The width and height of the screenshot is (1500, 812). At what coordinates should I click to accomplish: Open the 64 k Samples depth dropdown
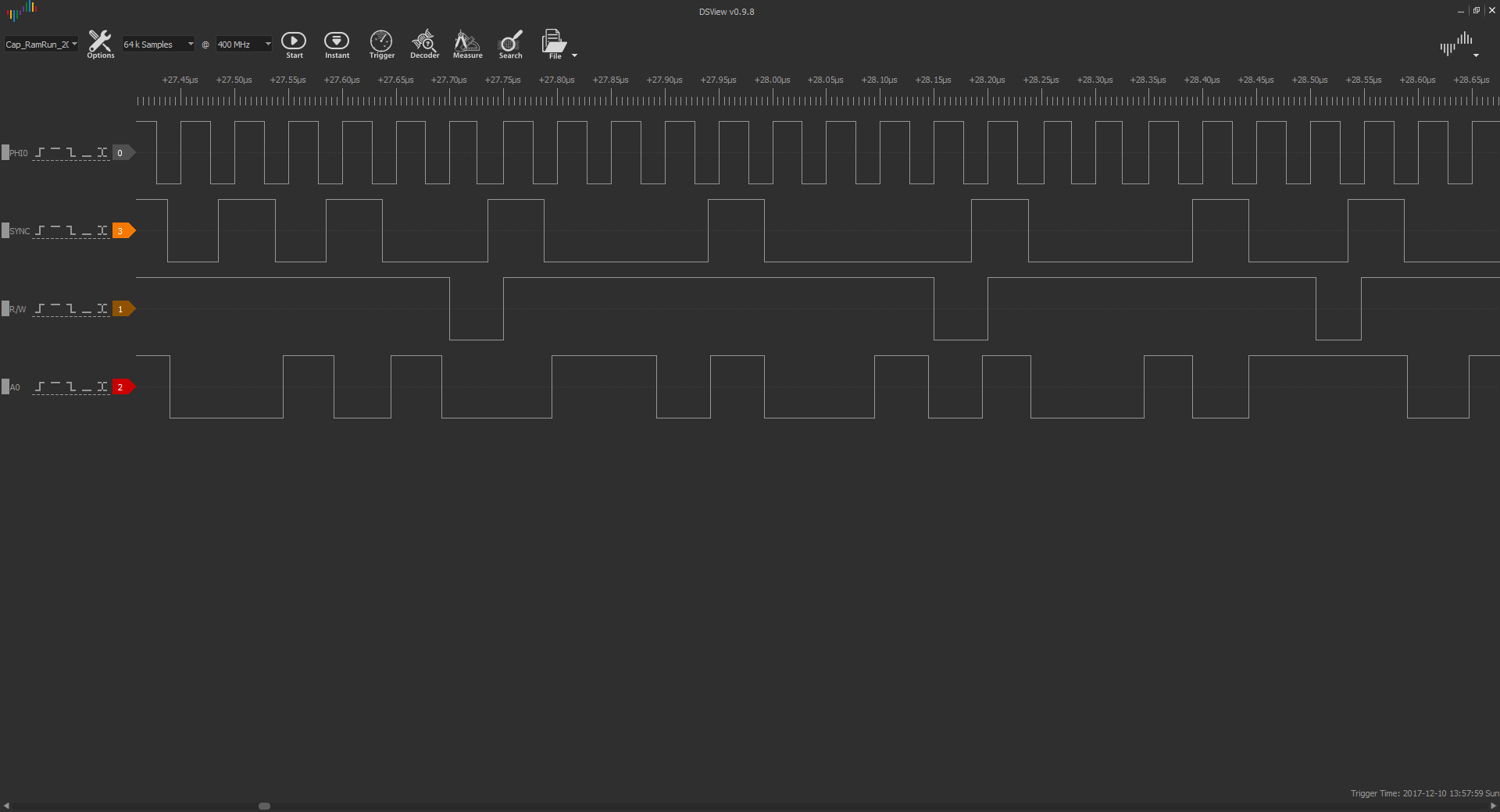coord(158,45)
